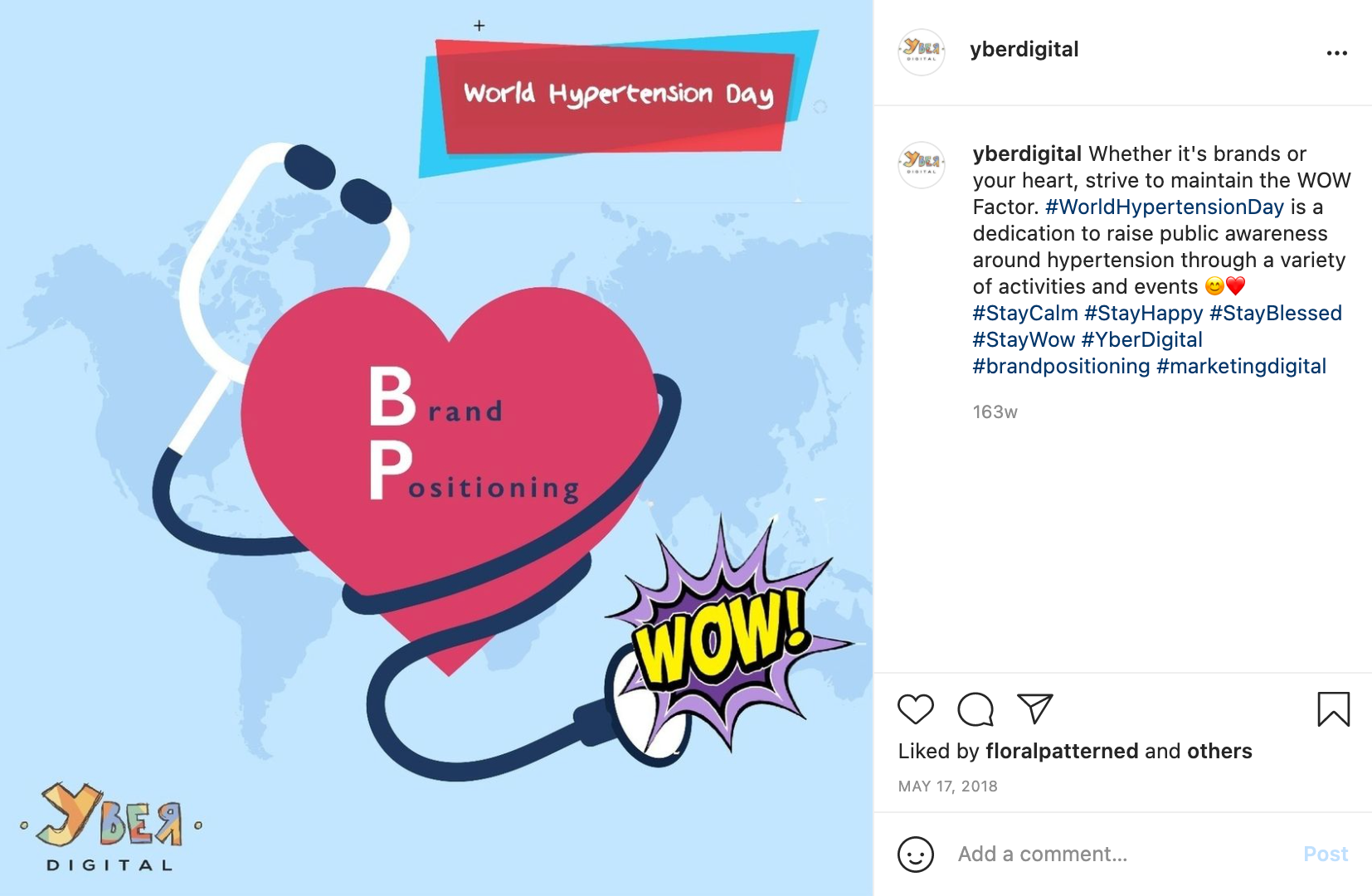Open the #StayBlessed hashtag

[1276, 313]
